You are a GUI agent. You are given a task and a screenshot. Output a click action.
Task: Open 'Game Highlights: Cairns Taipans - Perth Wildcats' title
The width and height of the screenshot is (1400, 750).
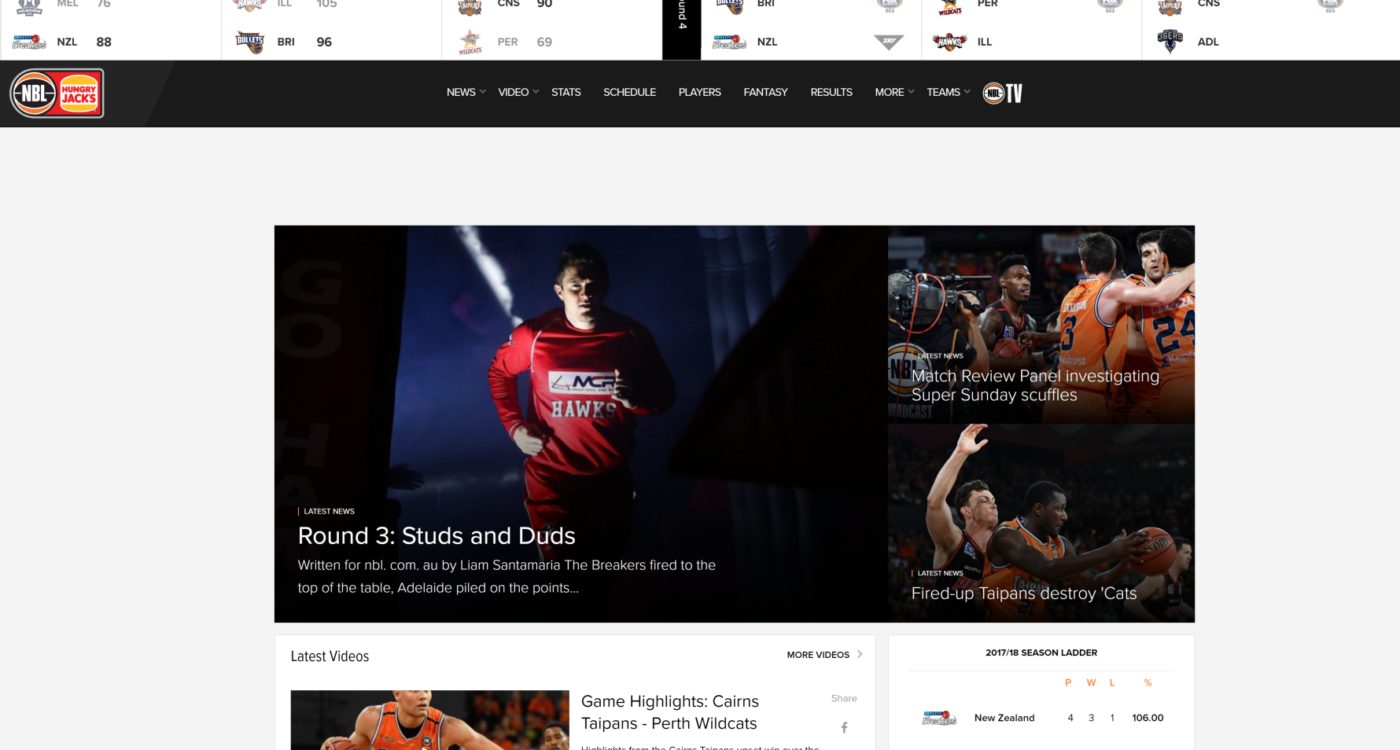pyautogui.click(x=670, y=712)
